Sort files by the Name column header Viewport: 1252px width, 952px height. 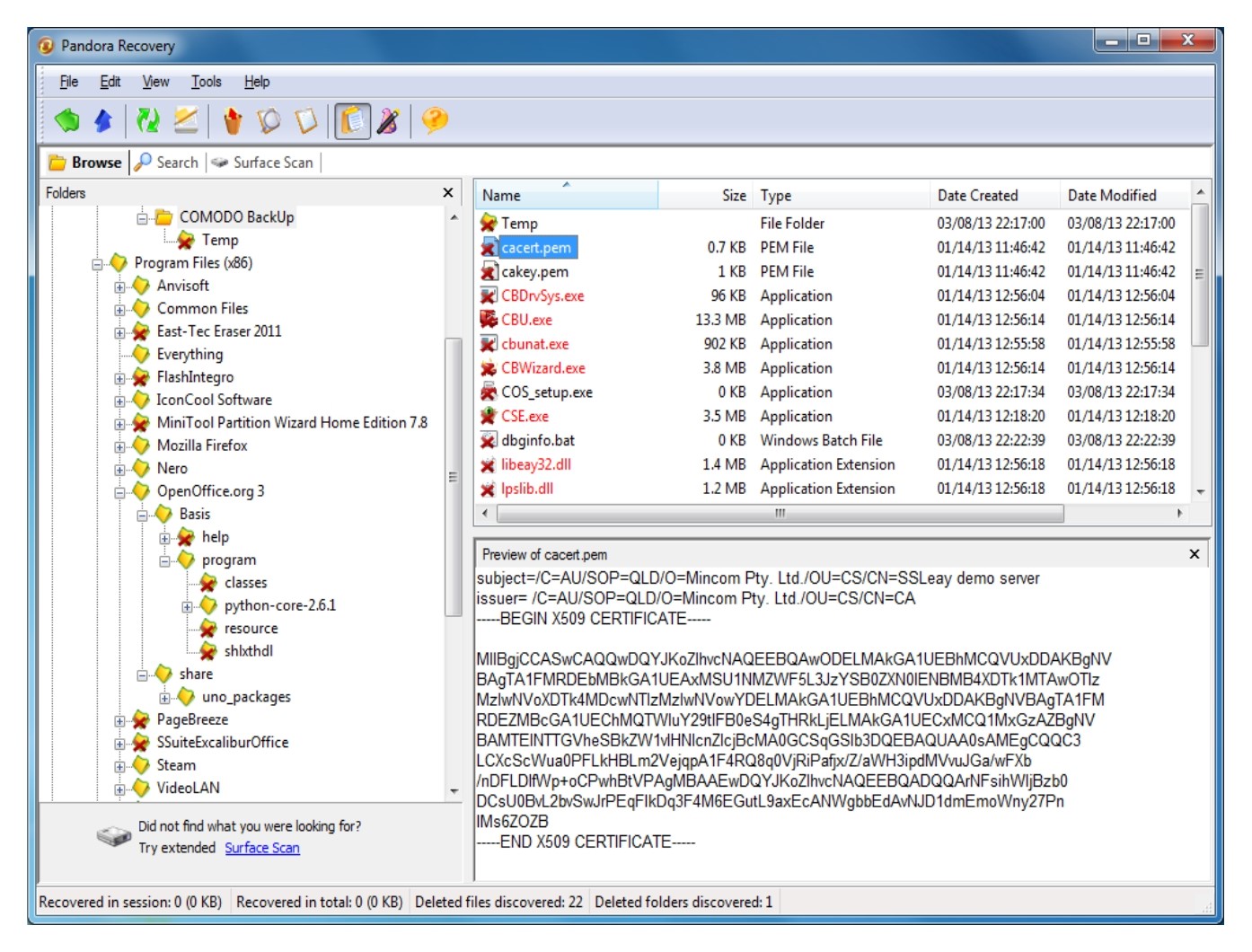click(567, 195)
